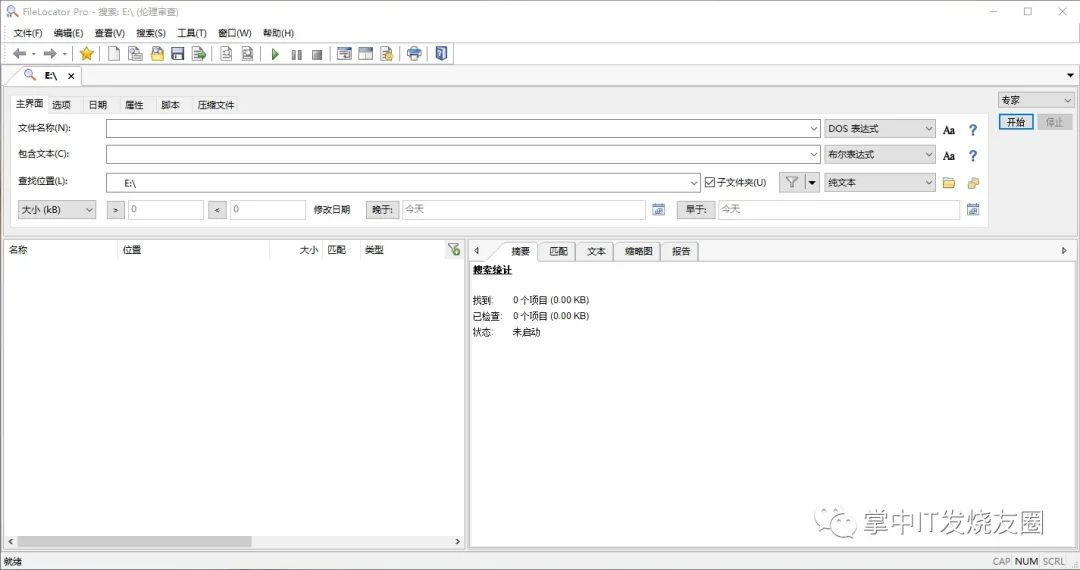Image resolution: width=1080 pixels, height=570 pixels.
Task: Click the 停止 button
Action: 1055,122
